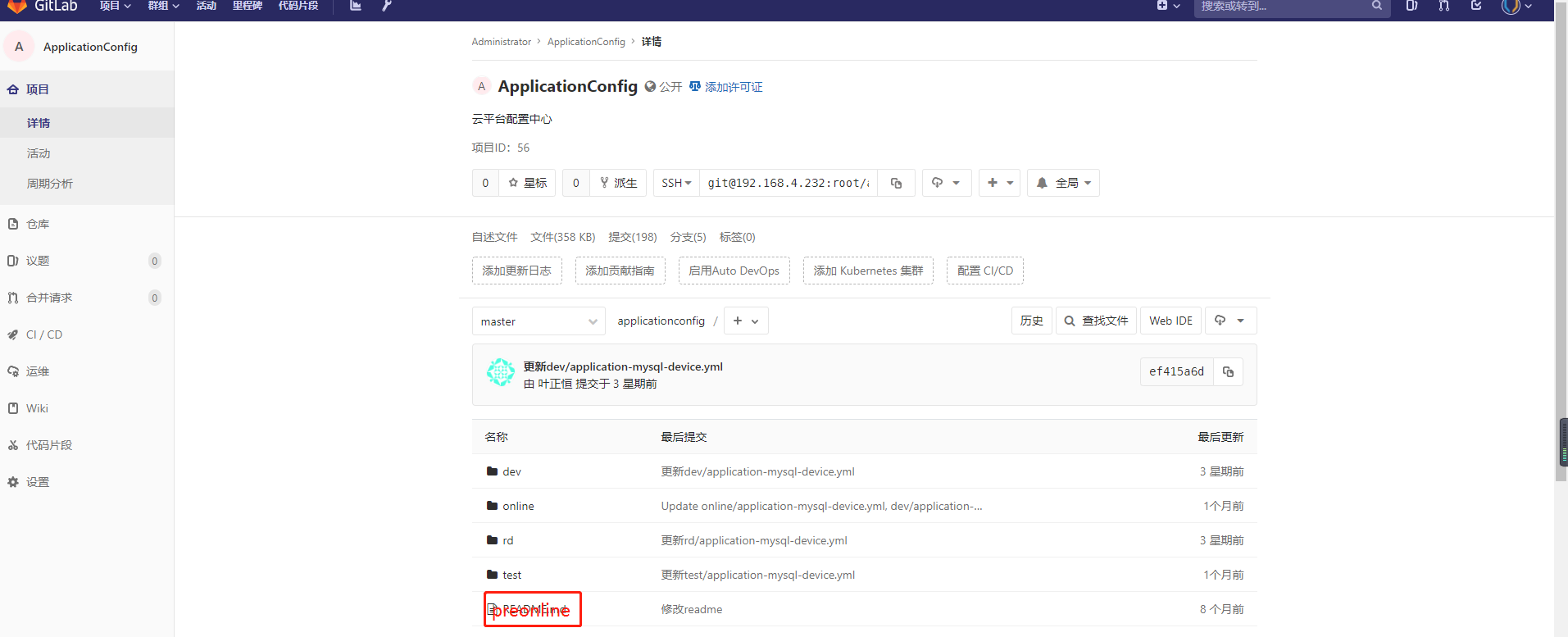Switch to the 提交(198) tab
The image size is (1568, 637).
tap(633, 237)
